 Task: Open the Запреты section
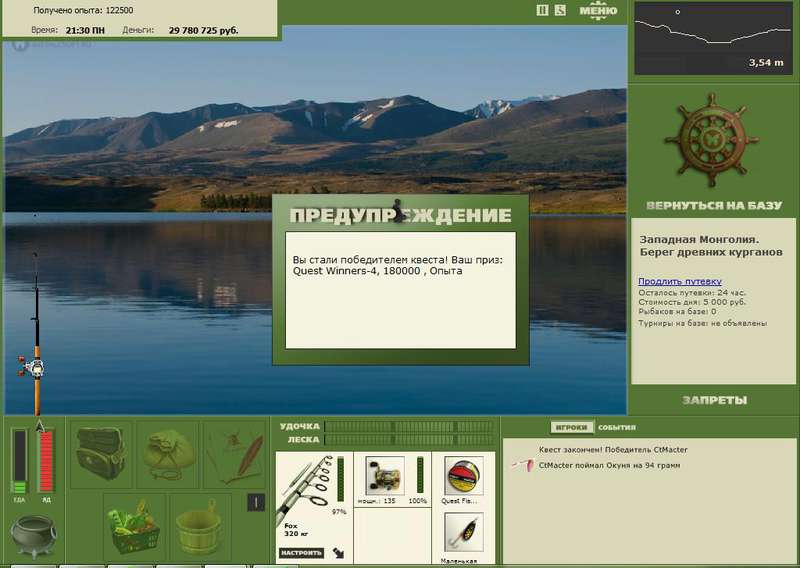[714, 400]
